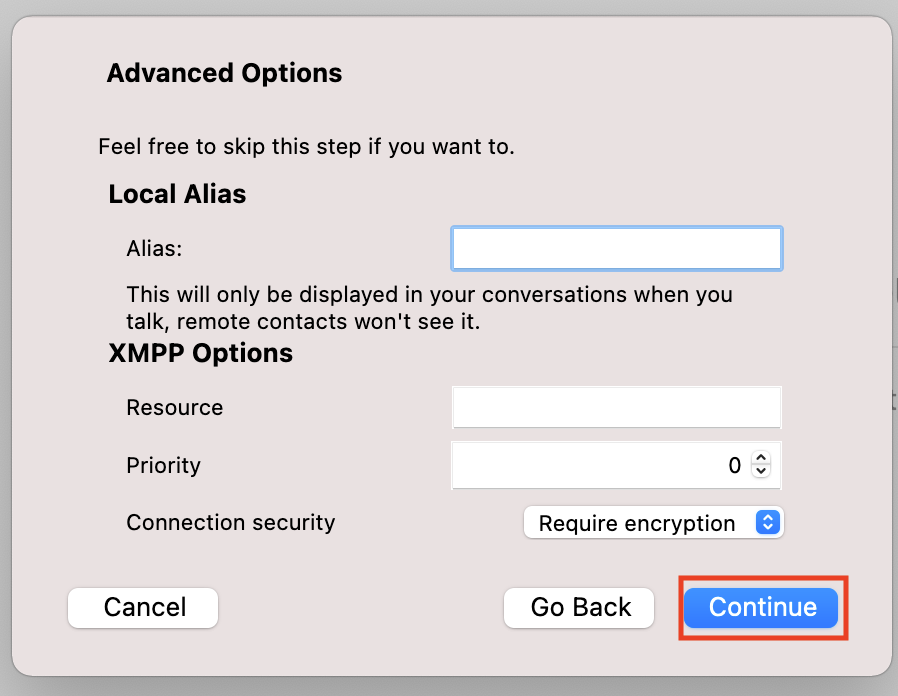
Task: Click the blue chevron on Require encryption
Action: (x=767, y=522)
